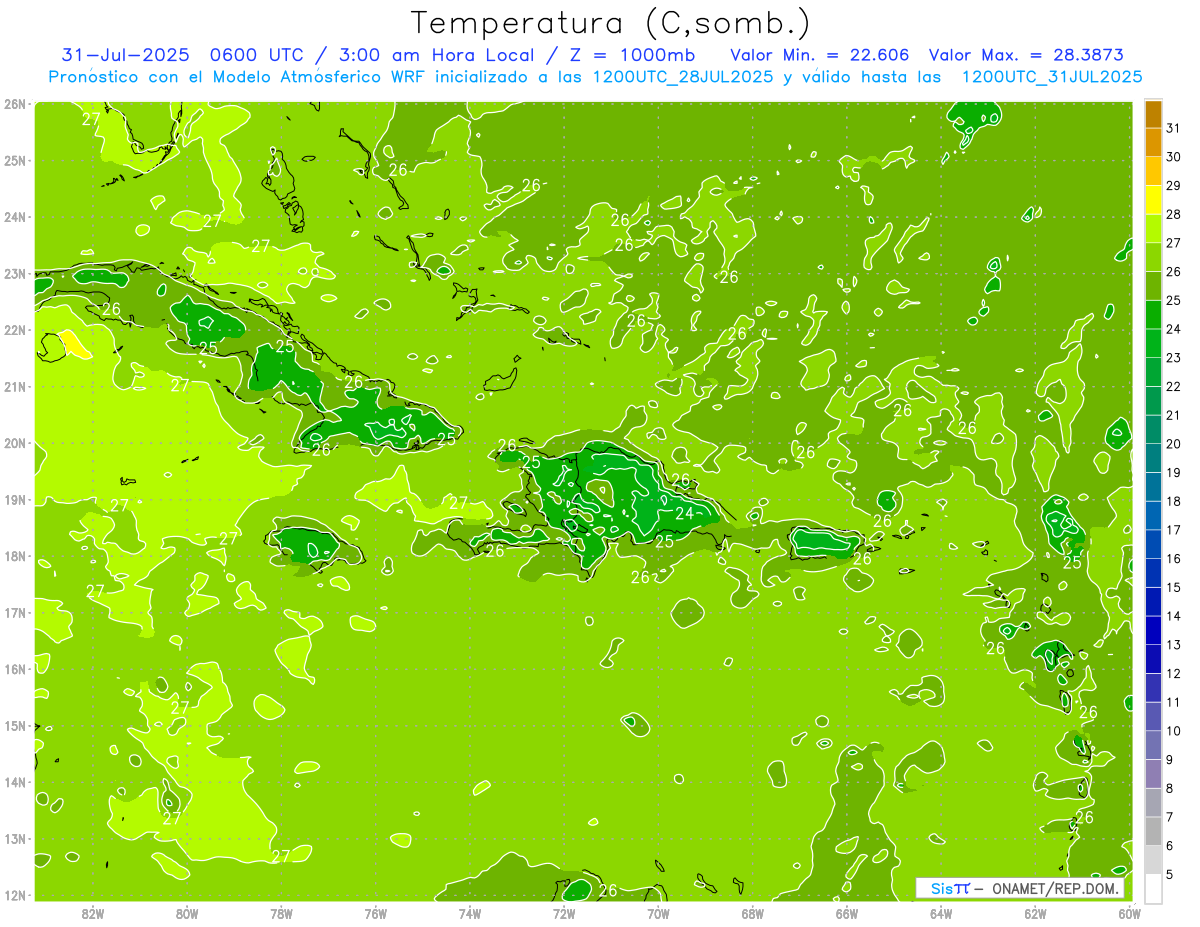Click the 80W longitude axis label

(x=187, y=913)
